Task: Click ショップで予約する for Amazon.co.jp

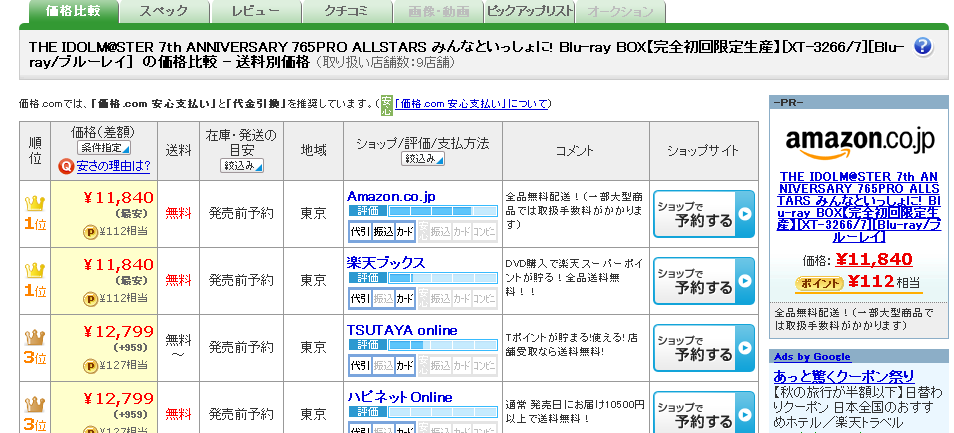Action: pyautogui.click(x=704, y=214)
